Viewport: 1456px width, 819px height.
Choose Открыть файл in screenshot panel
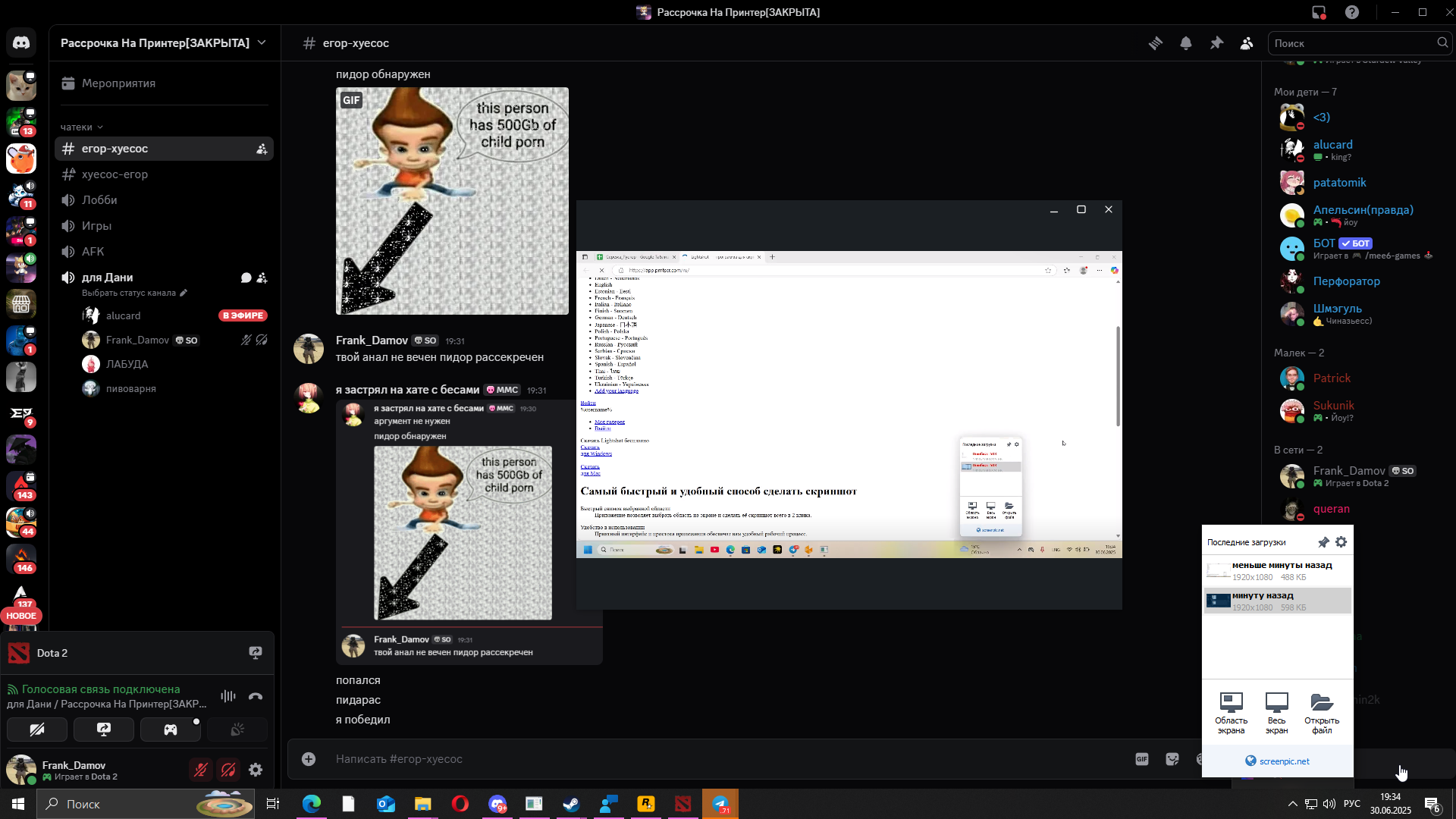click(x=1322, y=713)
